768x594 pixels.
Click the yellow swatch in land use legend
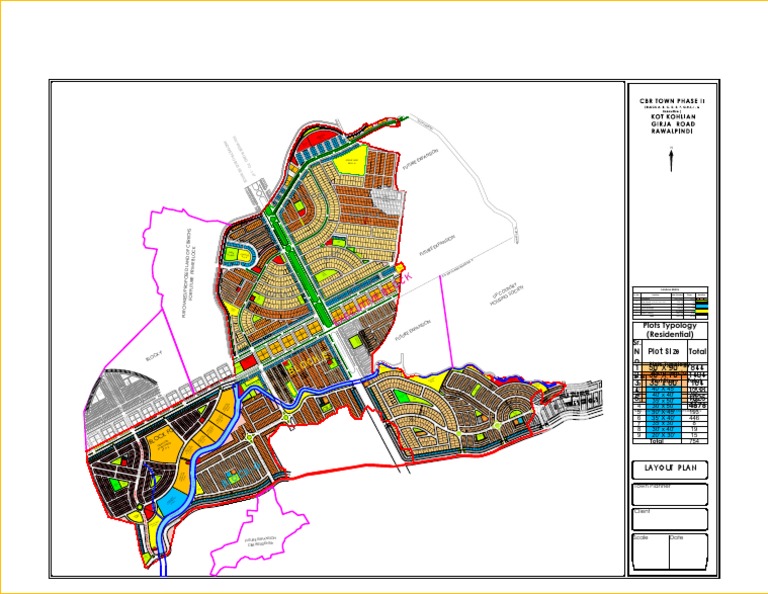(701, 311)
